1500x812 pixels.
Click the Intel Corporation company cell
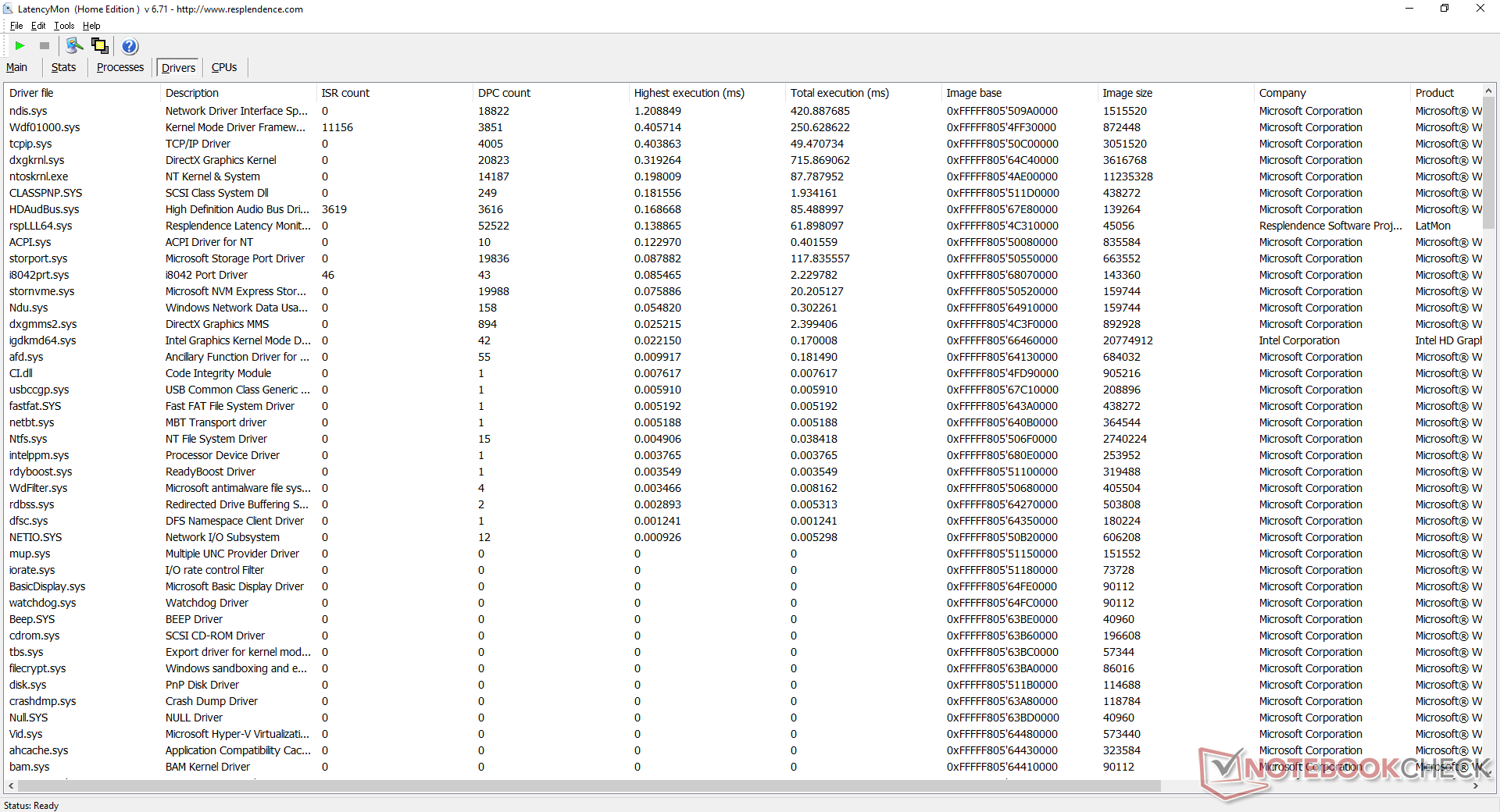[1298, 340]
